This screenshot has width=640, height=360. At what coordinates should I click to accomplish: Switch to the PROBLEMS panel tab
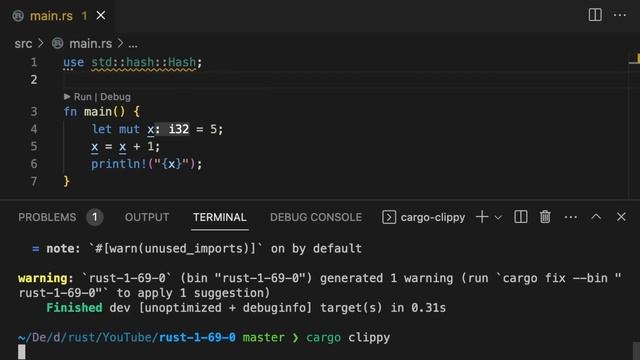click(x=47, y=217)
